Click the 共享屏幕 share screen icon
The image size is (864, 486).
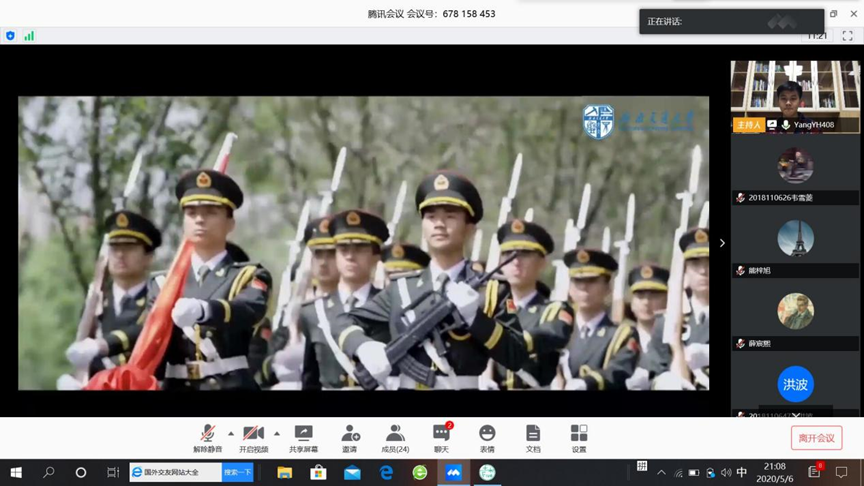(x=303, y=437)
